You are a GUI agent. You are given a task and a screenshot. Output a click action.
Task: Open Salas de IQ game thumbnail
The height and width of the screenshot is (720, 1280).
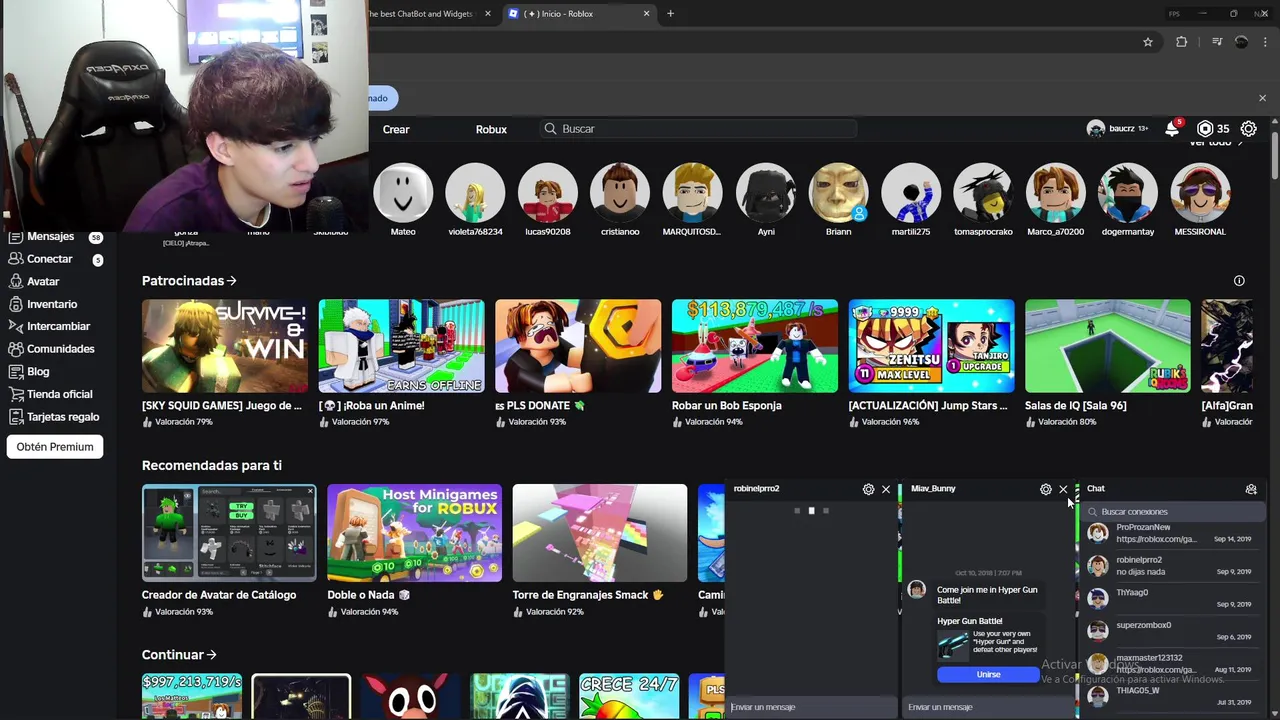tap(1108, 346)
